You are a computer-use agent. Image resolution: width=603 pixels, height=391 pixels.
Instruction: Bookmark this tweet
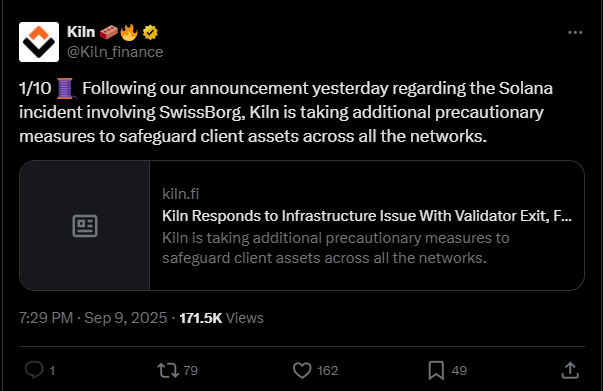(x=436, y=371)
